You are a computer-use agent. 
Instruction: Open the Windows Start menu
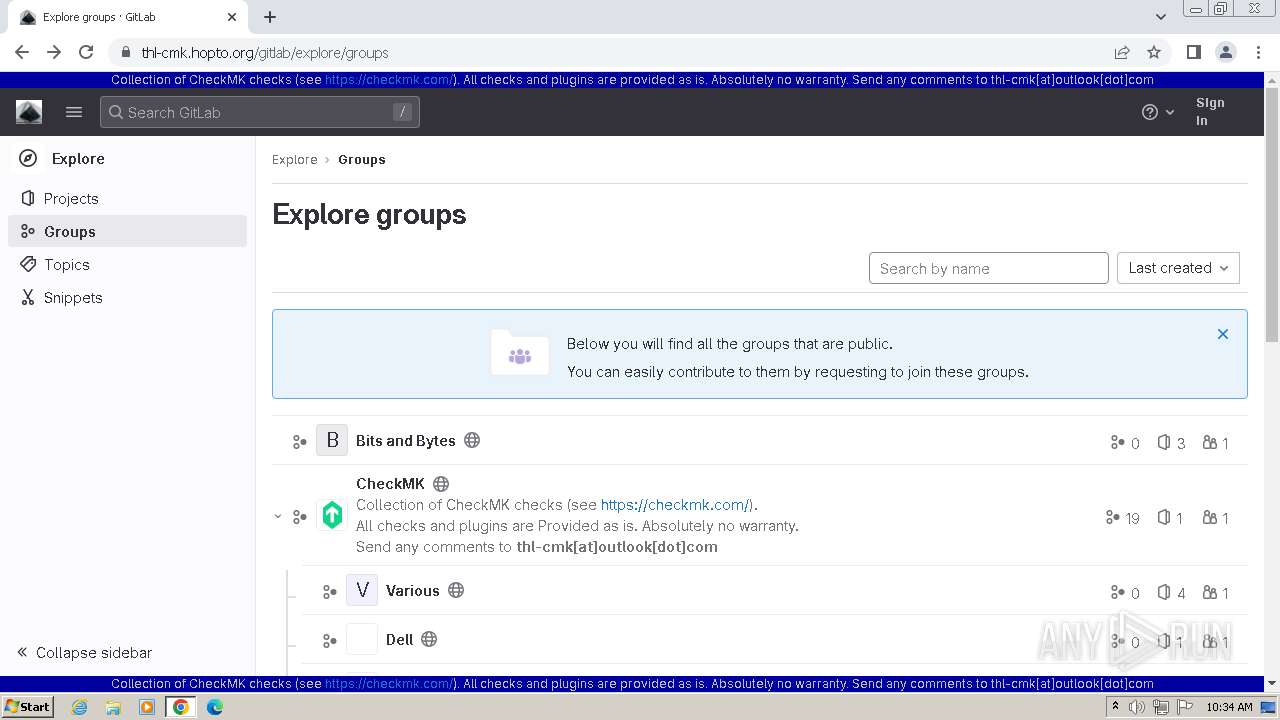[x=27, y=706]
